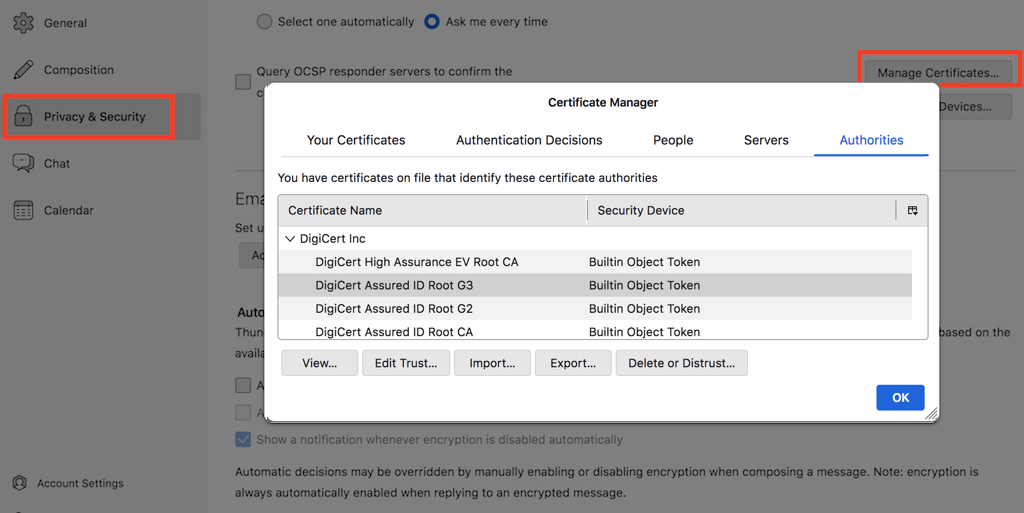Select the 'Select one automatically' radio button
Image resolution: width=1024 pixels, height=513 pixels.
pos(264,22)
